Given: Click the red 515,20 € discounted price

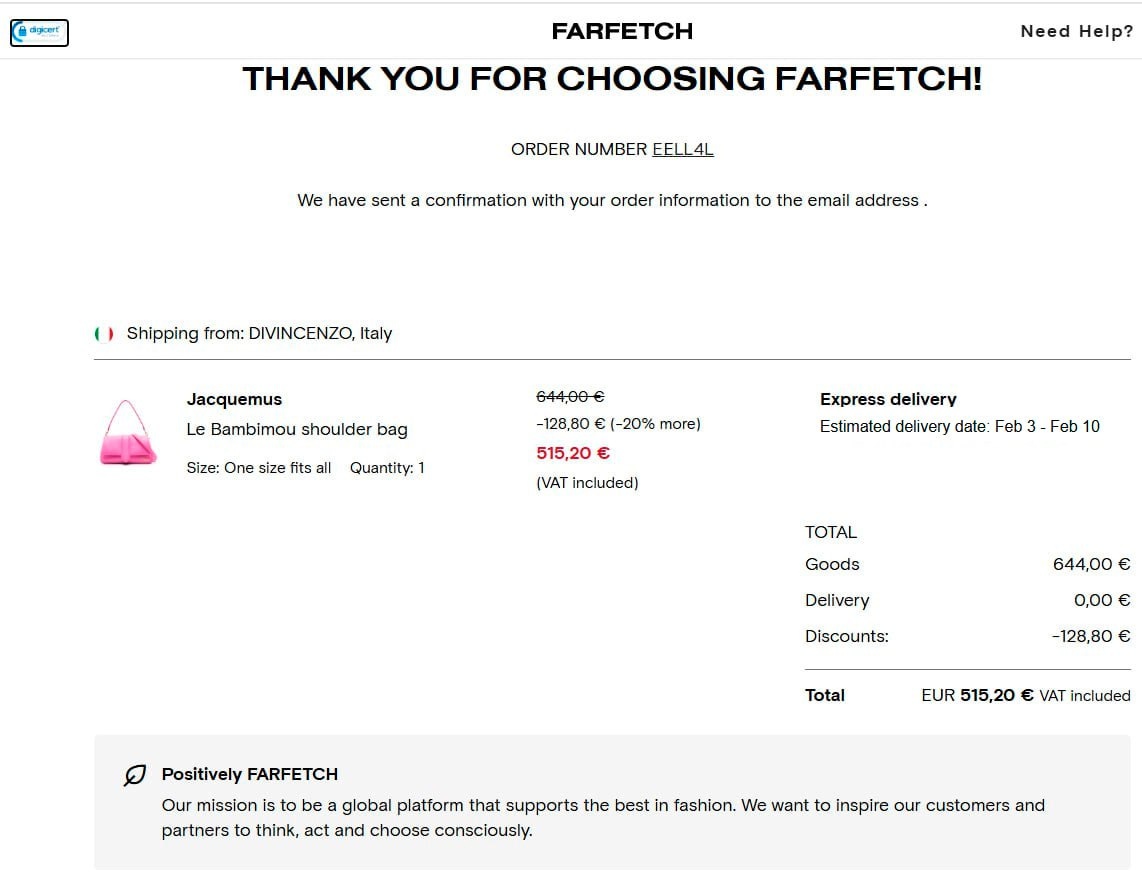Looking at the screenshot, I should [x=573, y=453].
